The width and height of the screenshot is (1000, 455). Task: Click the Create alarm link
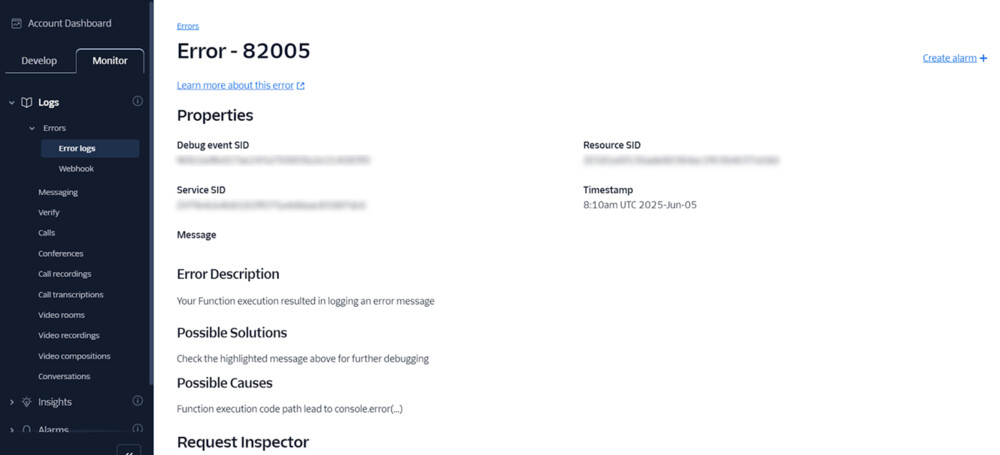click(x=949, y=58)
